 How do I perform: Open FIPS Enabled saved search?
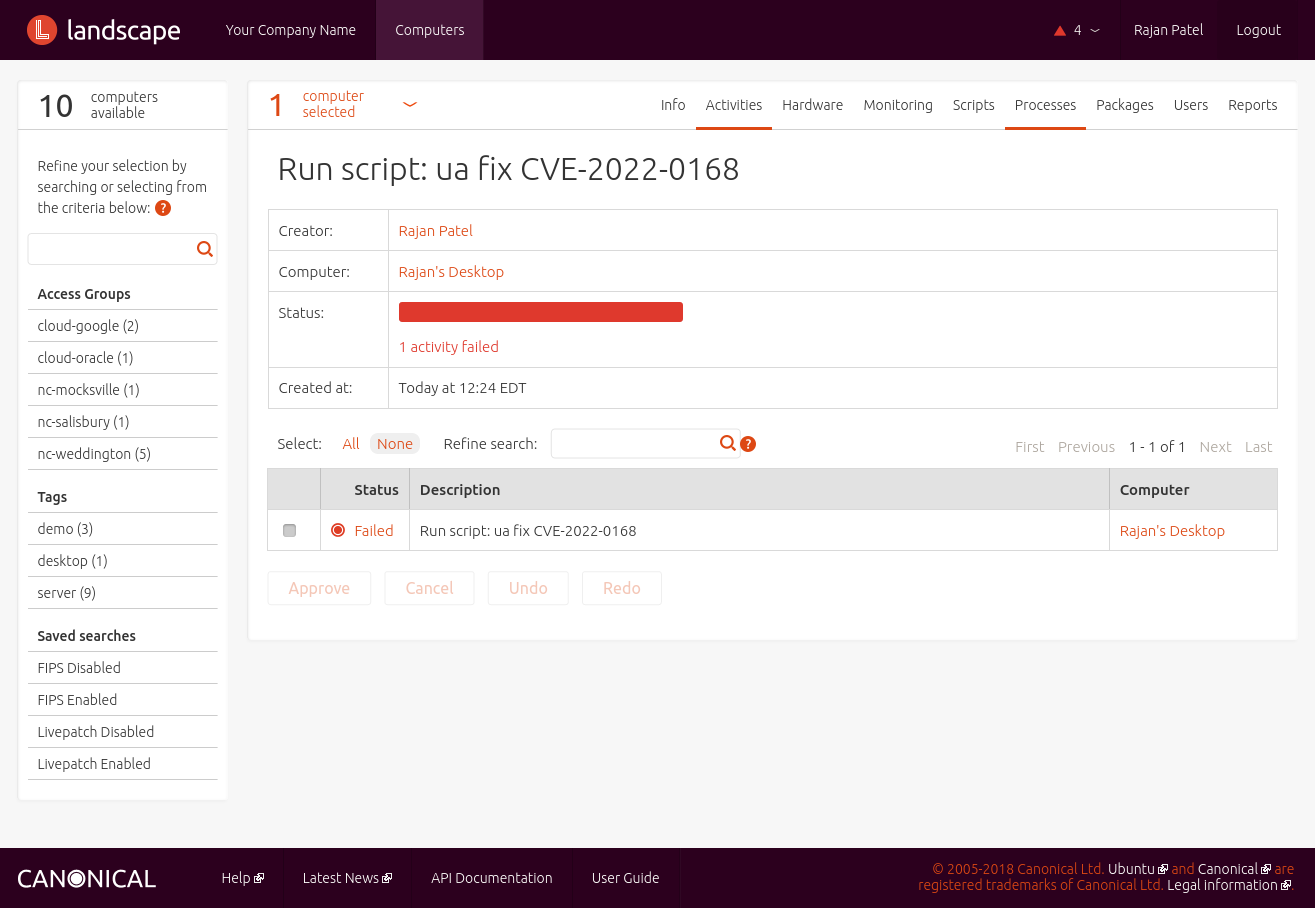tap(77, 700)
